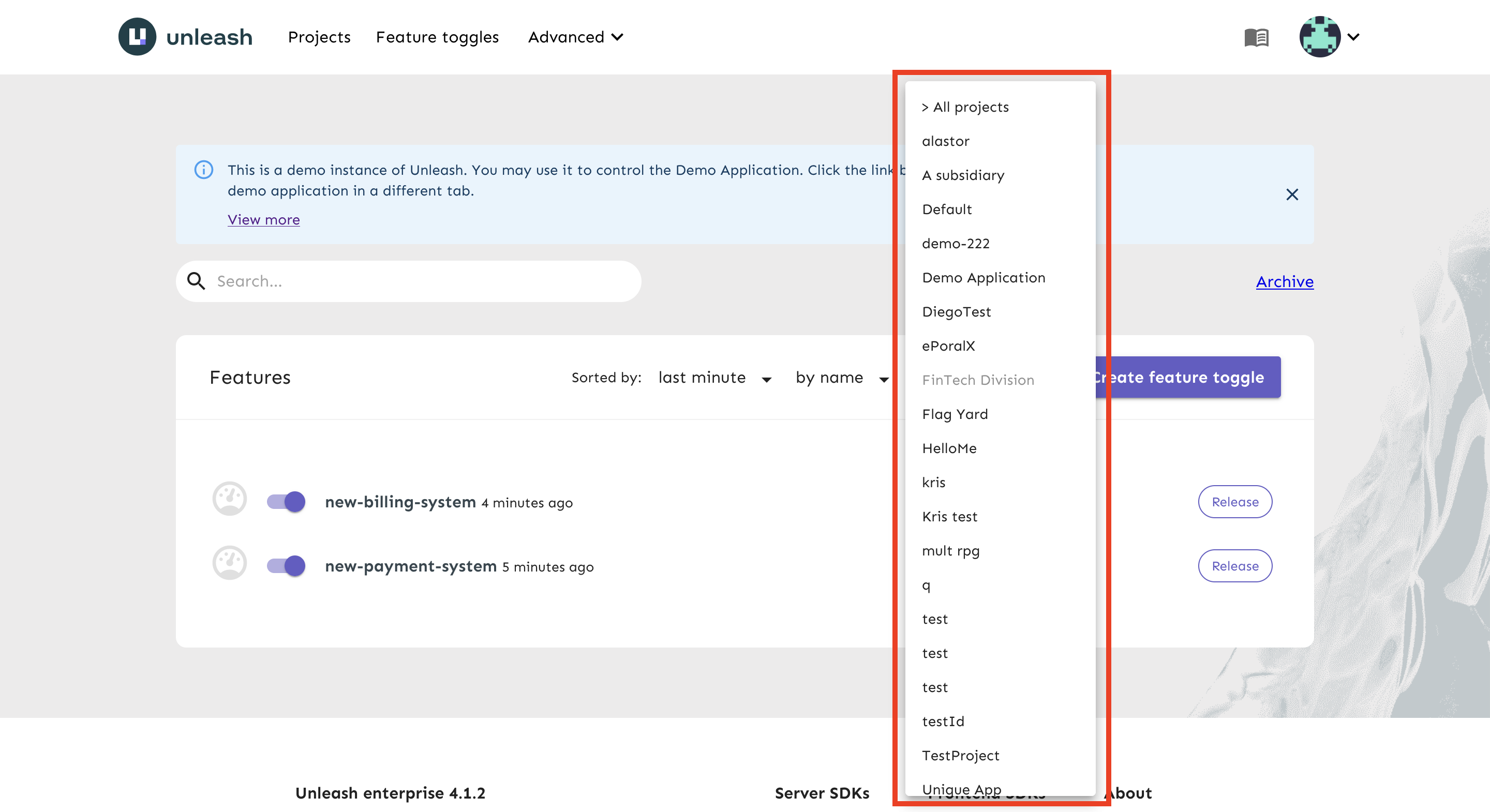The width and height of the screenshot is (1490, 812).
Task: Dismiss the demo instance banner
Action: [x=1292, y=194]
